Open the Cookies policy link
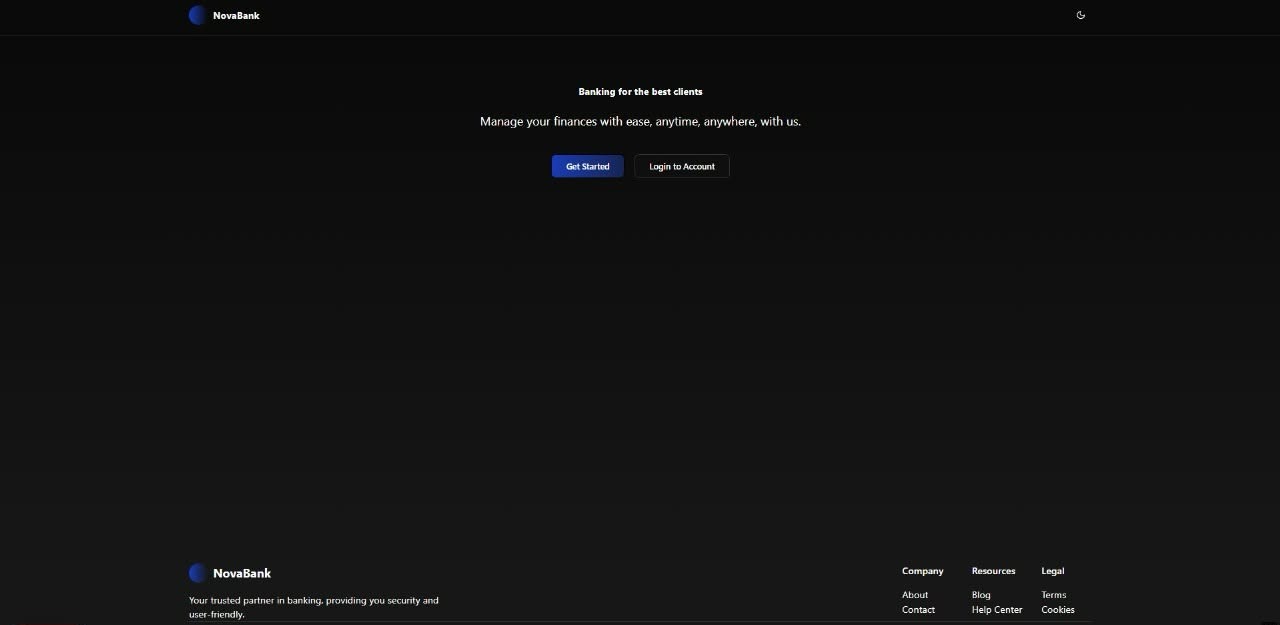The height and width of the screenshot is (625, 1280). pyautogui.click(x=1058, y=610)
